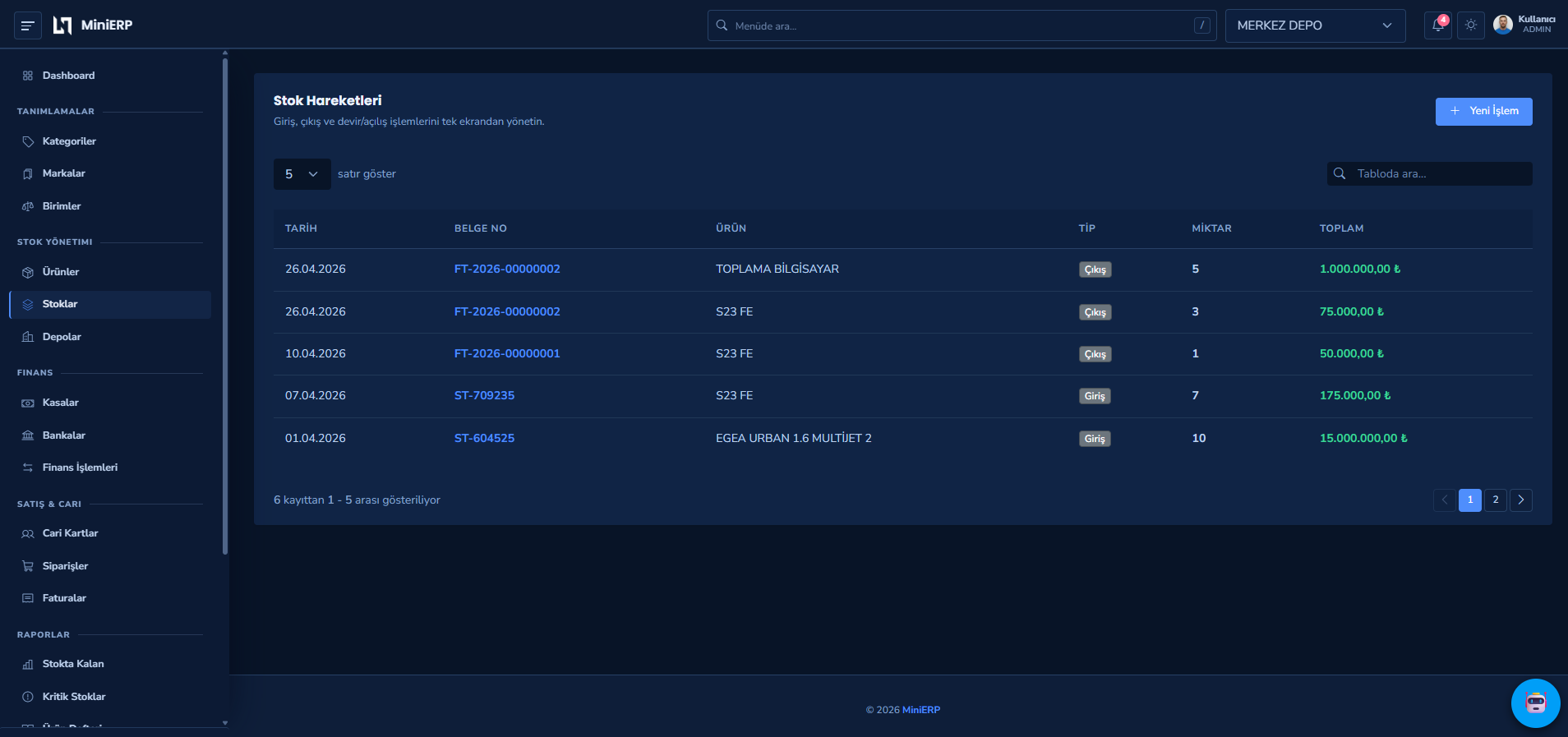Open the Markalar page
The height and width of the screenshot is (737, 1568).
pyautogui.click(x=110, y=173)
